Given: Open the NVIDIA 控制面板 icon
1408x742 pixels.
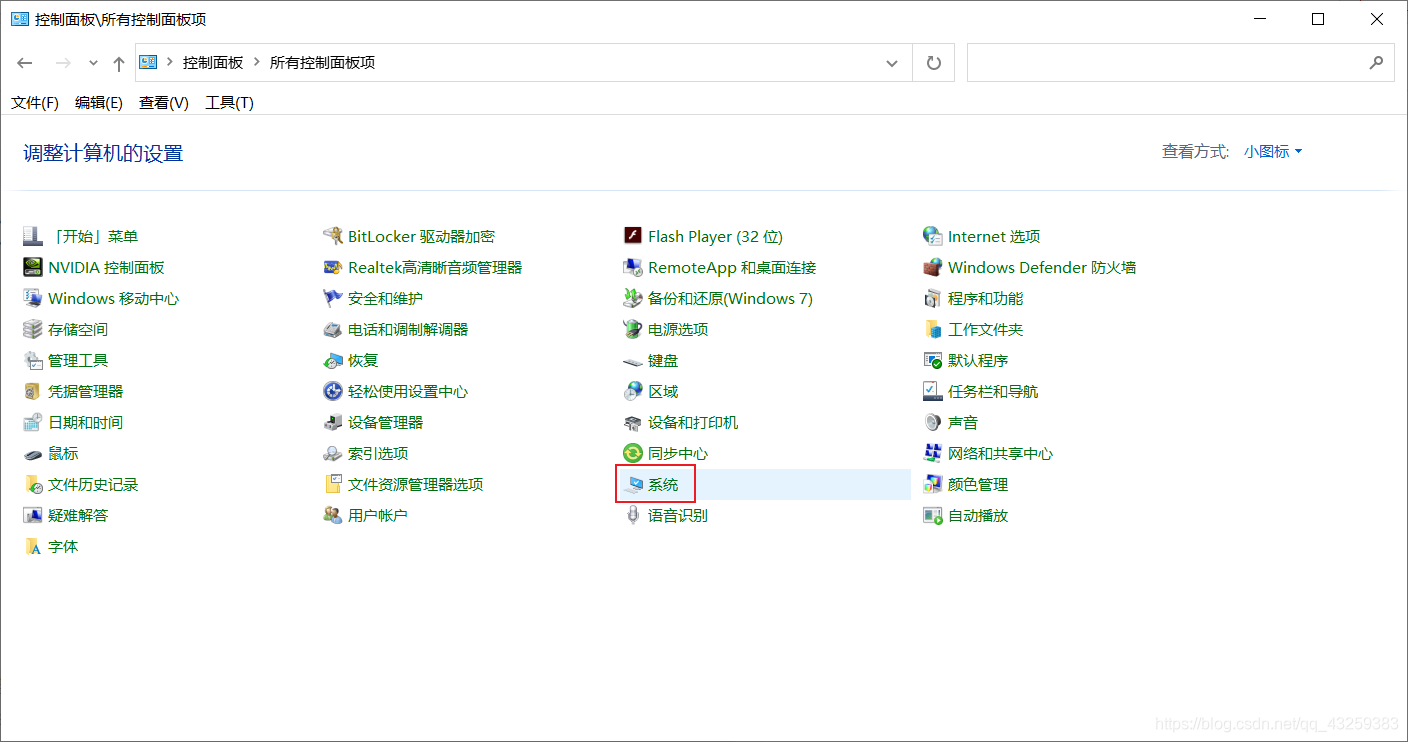Looking at the screenshot, I should pyautogui.click(x=33, y=267).
